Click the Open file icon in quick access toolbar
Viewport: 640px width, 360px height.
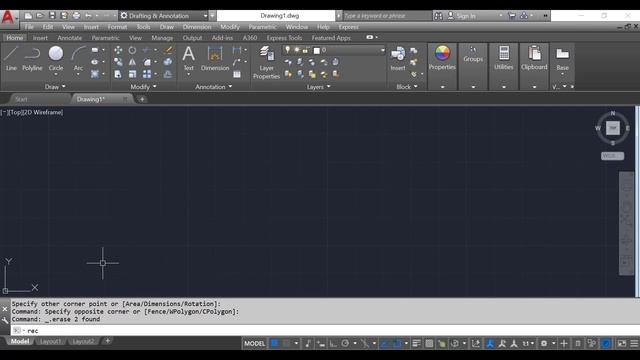pos(40,16)
